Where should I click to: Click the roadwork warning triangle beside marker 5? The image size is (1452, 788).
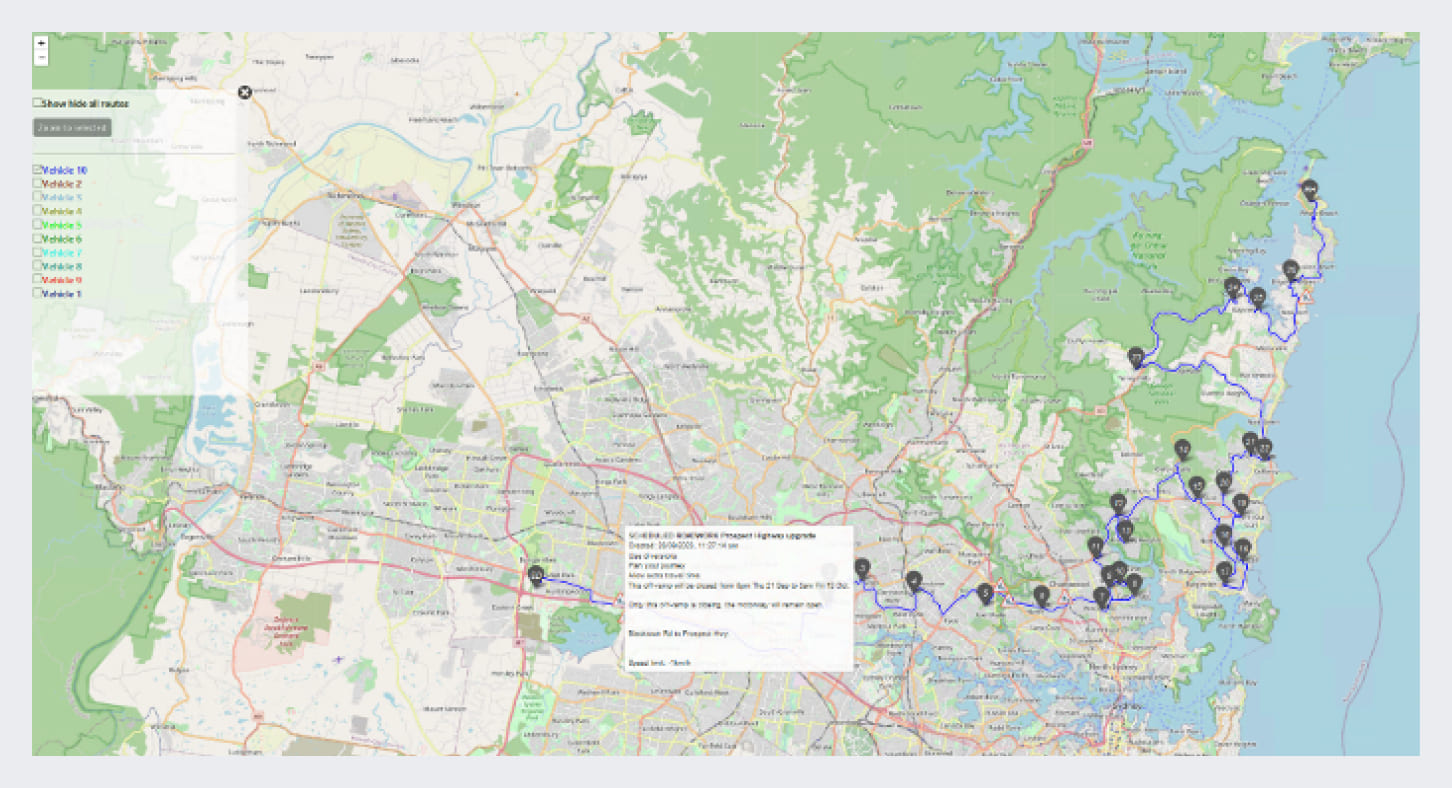click(x=998, y=583)
